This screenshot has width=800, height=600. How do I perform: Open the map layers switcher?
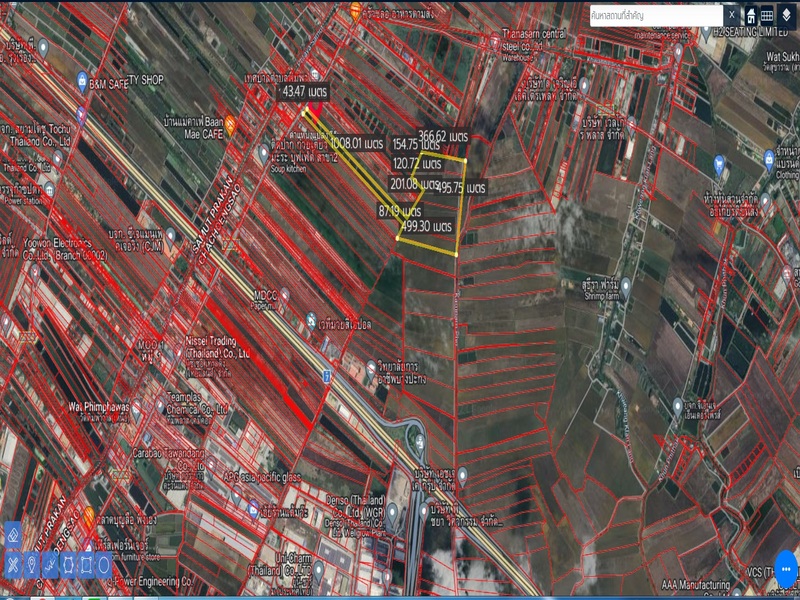click(x=786, y=15)
